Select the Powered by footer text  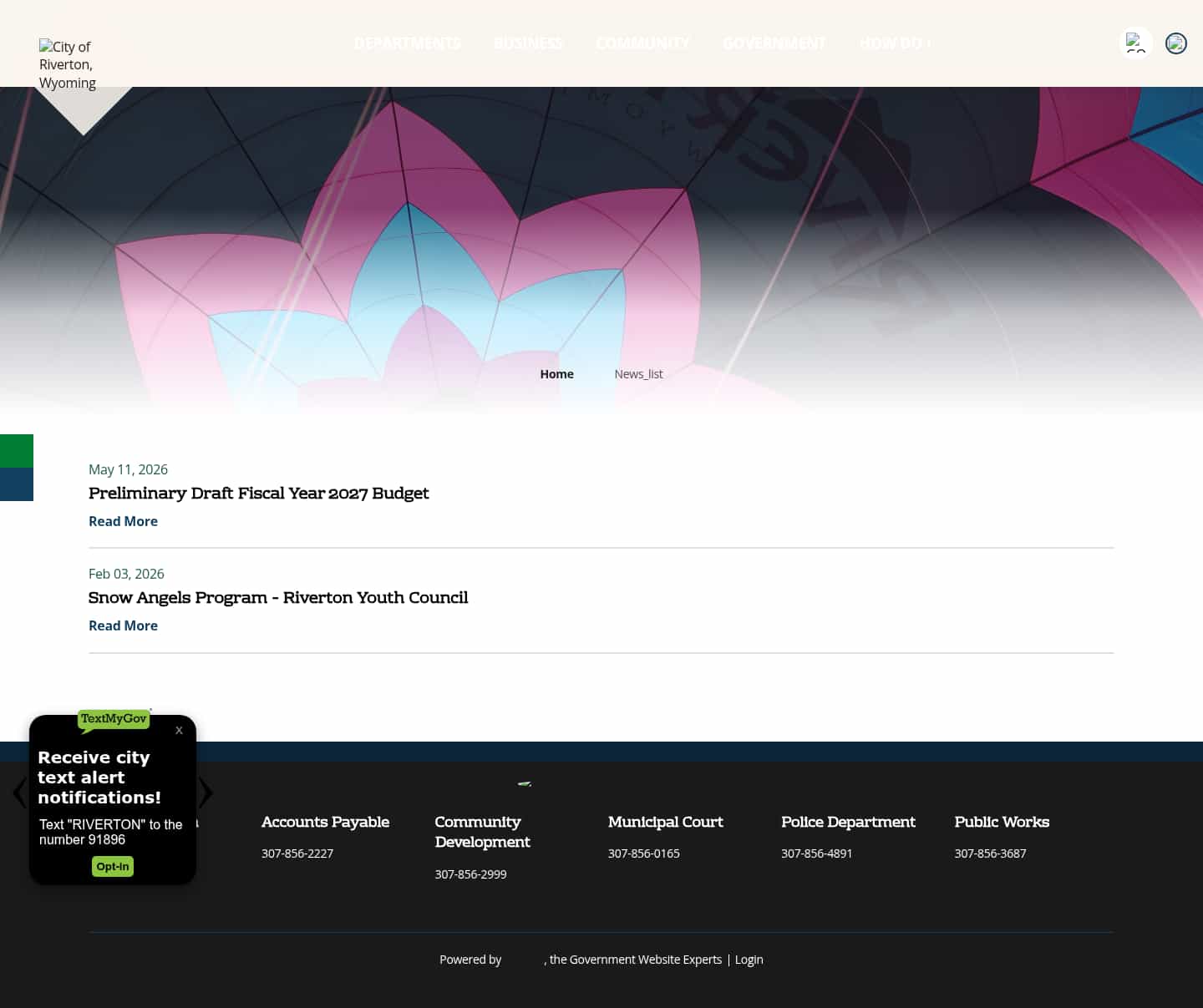470,960
